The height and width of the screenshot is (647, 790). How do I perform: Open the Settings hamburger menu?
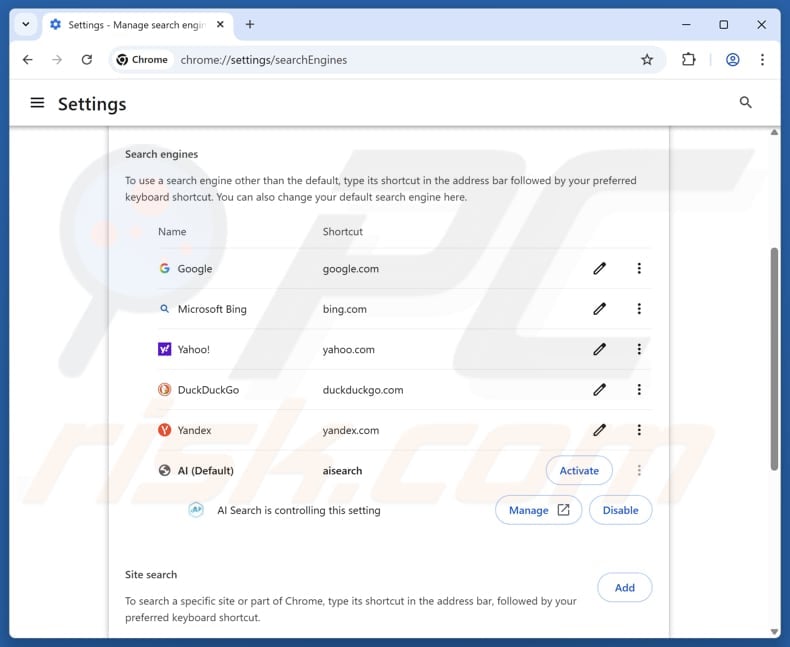point(37,103)
